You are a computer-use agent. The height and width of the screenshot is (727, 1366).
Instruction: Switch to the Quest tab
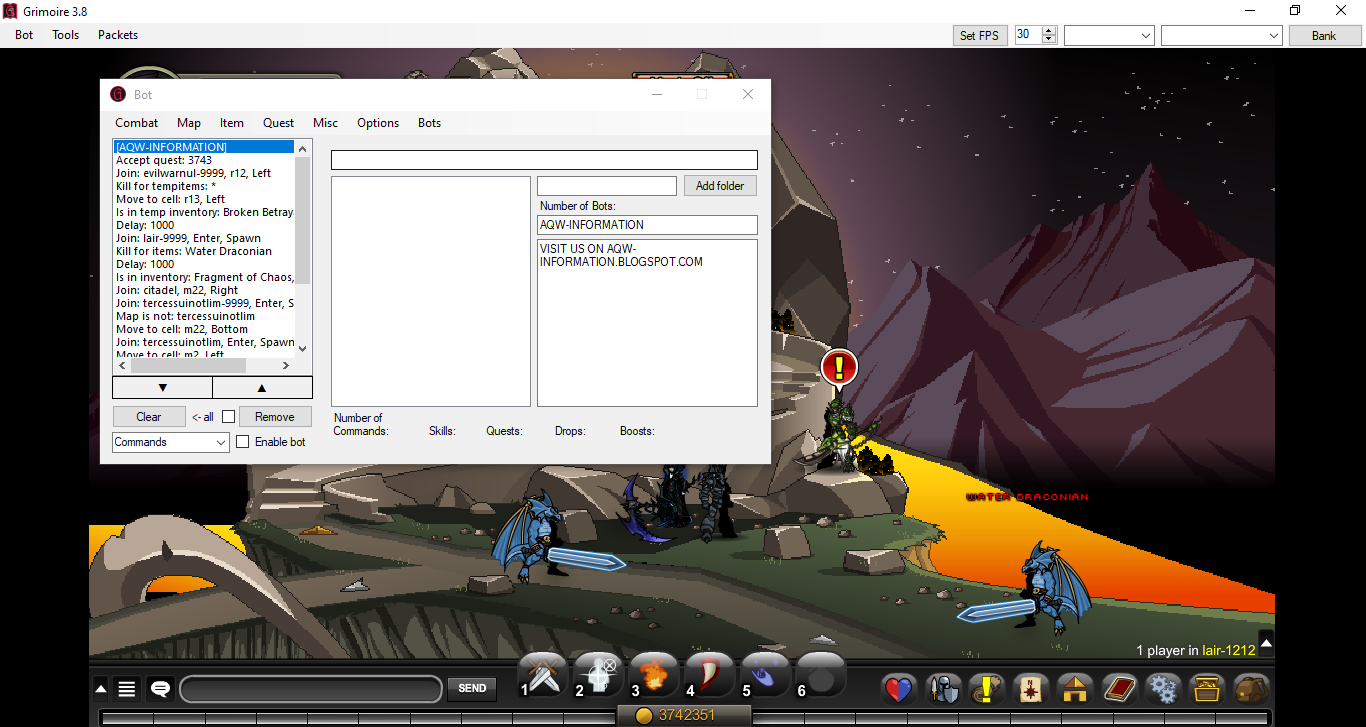pos(278,122)
